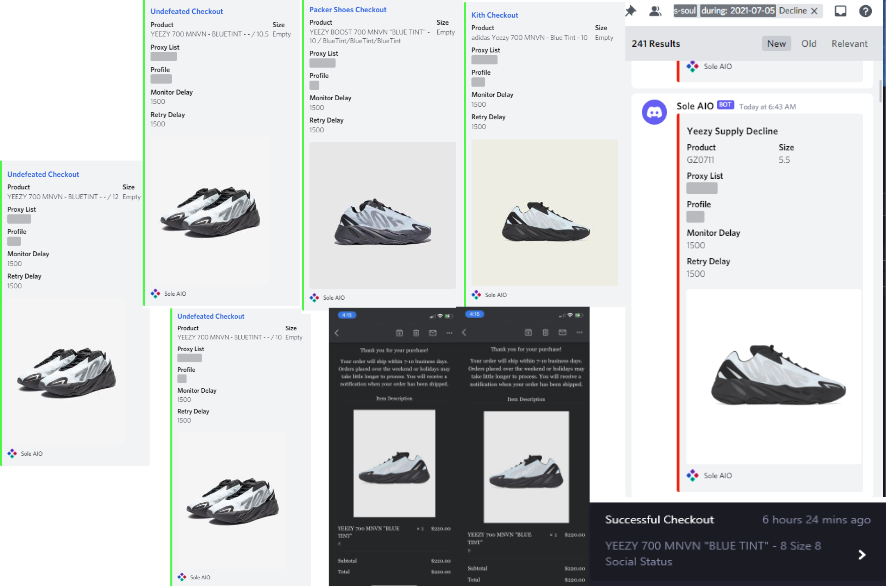Click the search results scrollbar
The image size is (886, 586).
[x=880, y=90]
